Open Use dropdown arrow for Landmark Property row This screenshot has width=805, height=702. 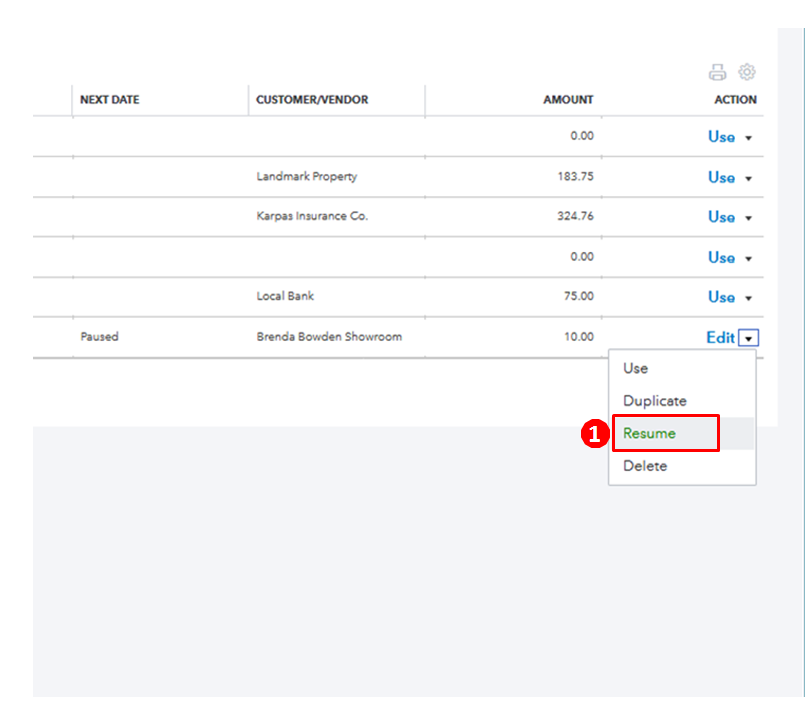[749, 179]
